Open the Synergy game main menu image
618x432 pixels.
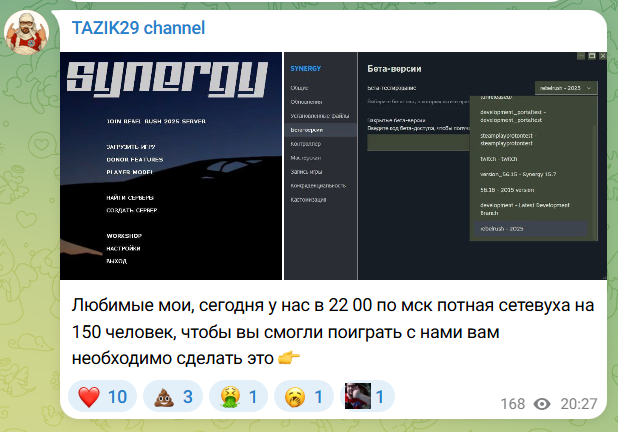[x=171, y=166]
